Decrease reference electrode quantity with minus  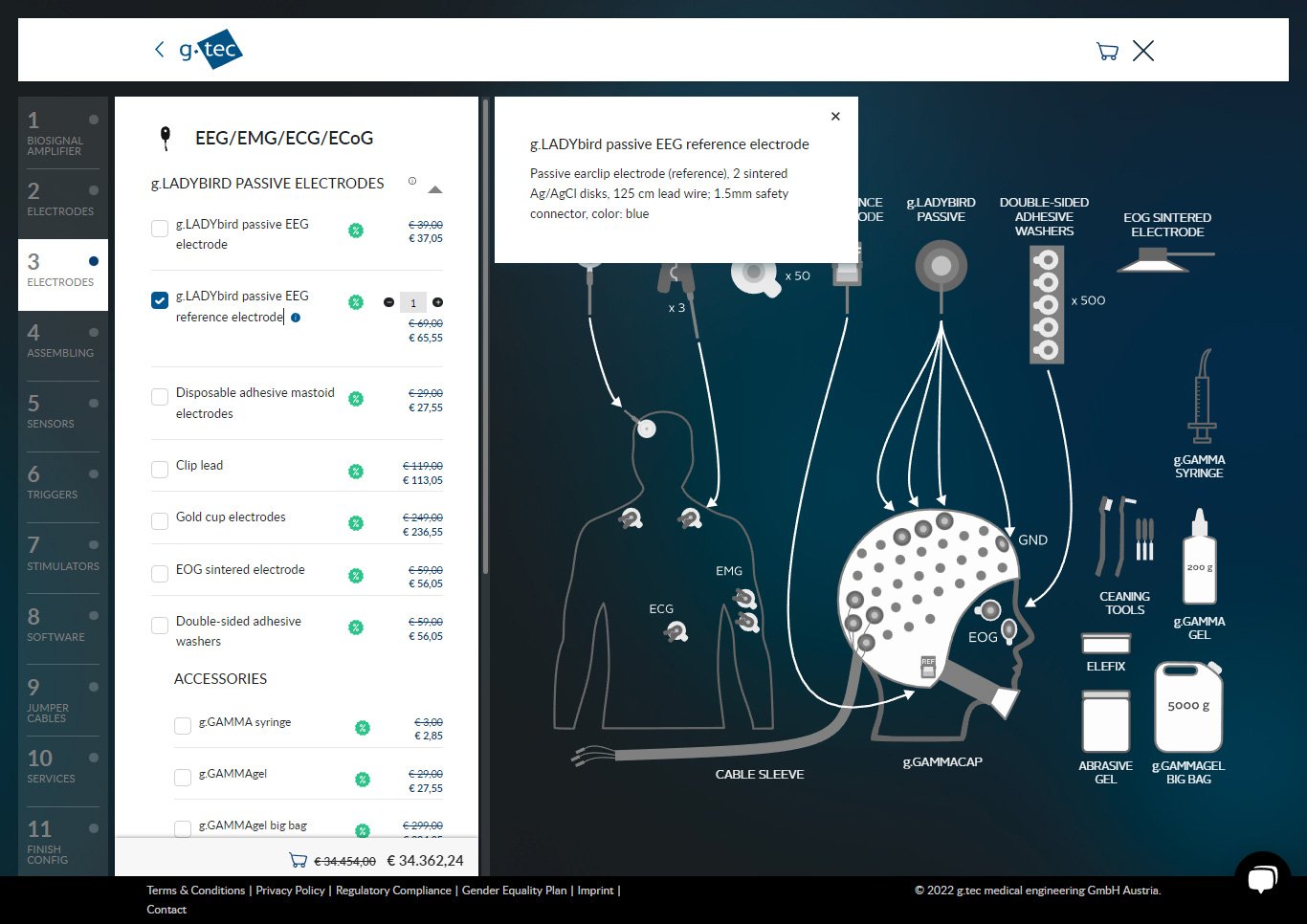(388, 302)
